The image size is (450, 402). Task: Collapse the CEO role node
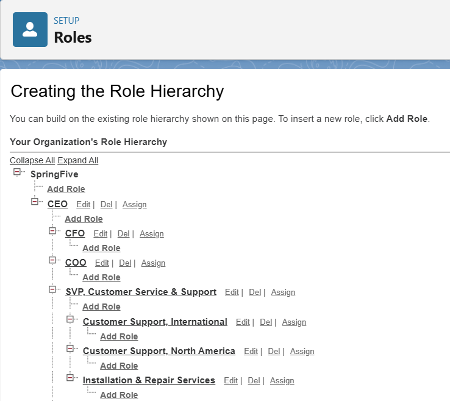click(x=34, y=202)
